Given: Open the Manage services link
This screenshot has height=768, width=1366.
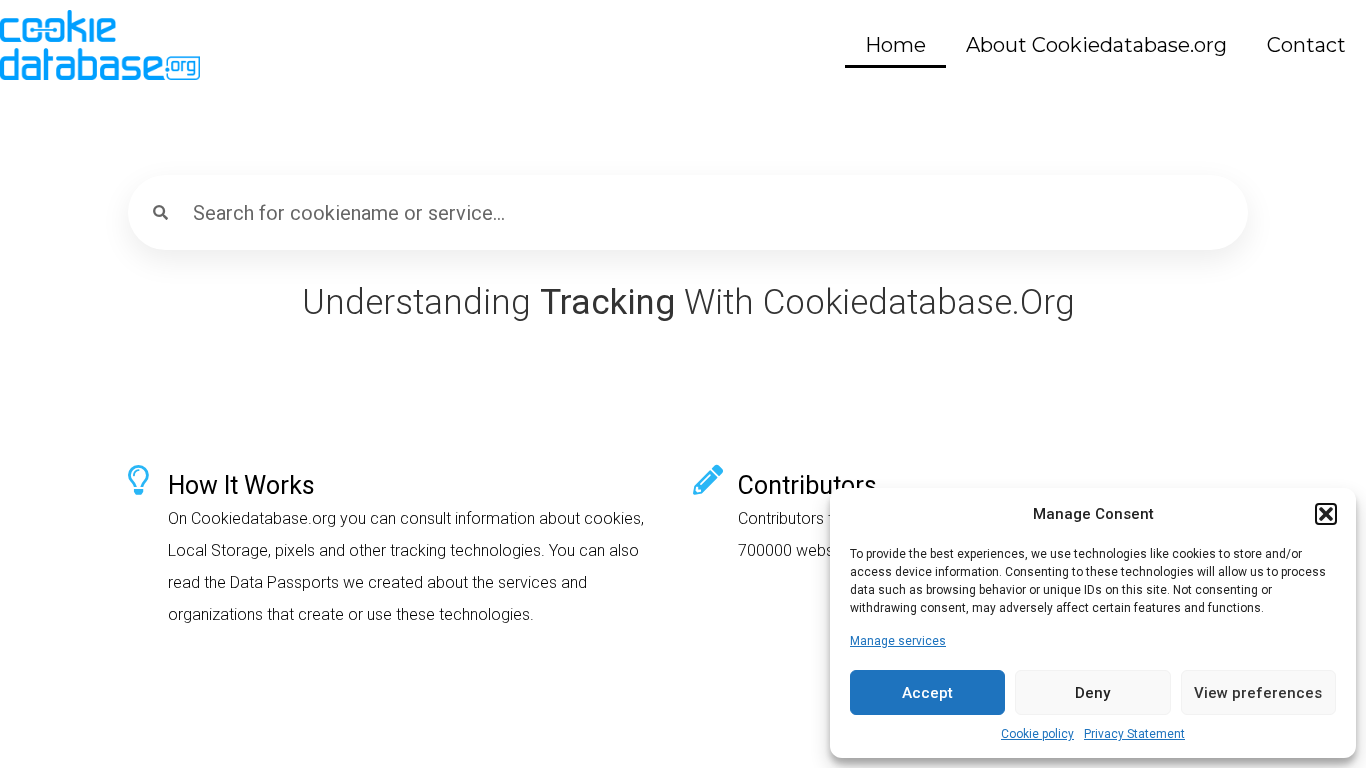Looking at the screenshot, I should point(898,641).
